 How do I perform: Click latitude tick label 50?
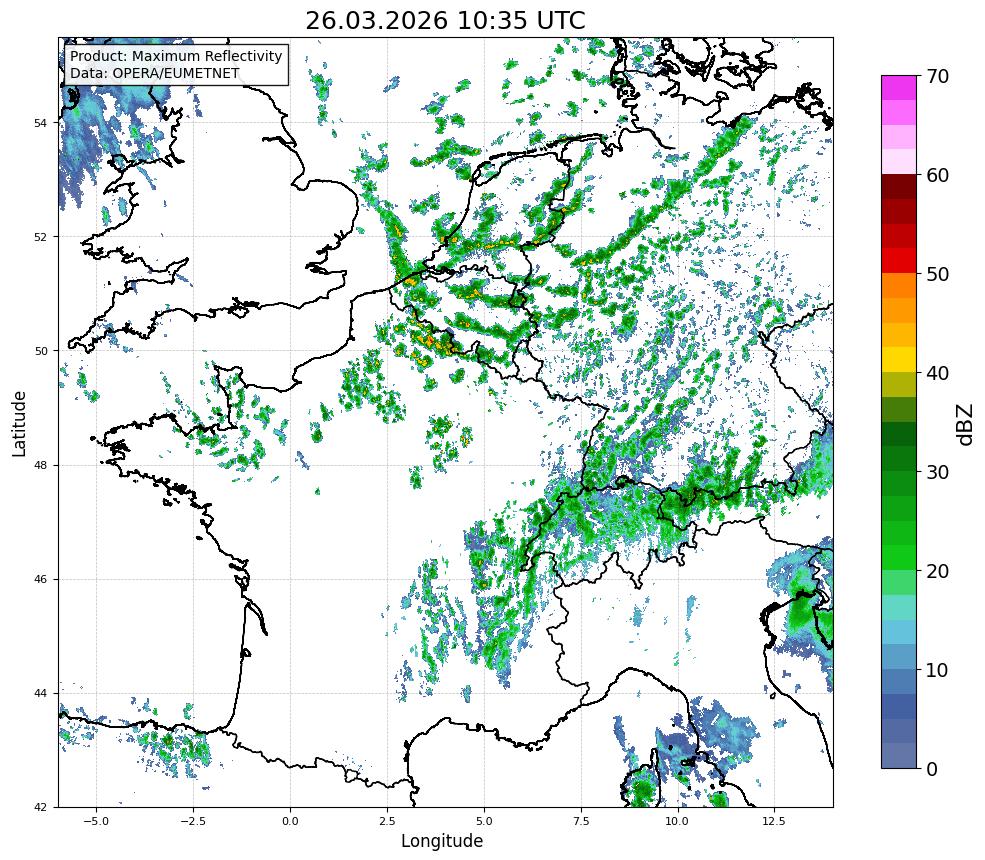coord(40,351)
